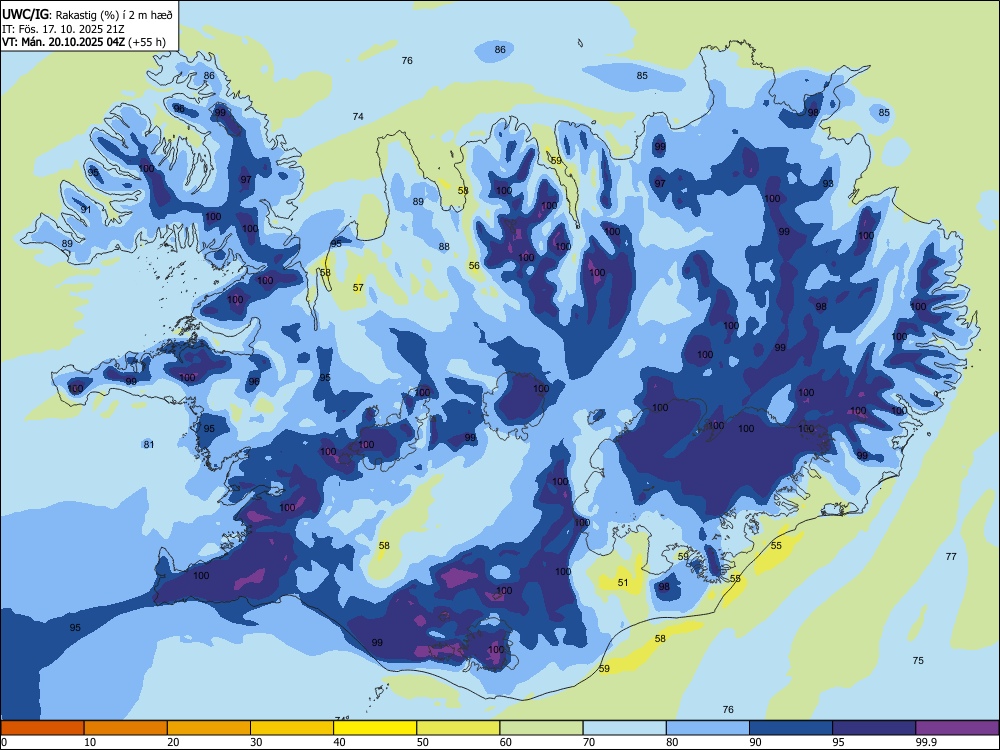
Task: Click the "93" value in the northeast
Action: click(828, 184)
